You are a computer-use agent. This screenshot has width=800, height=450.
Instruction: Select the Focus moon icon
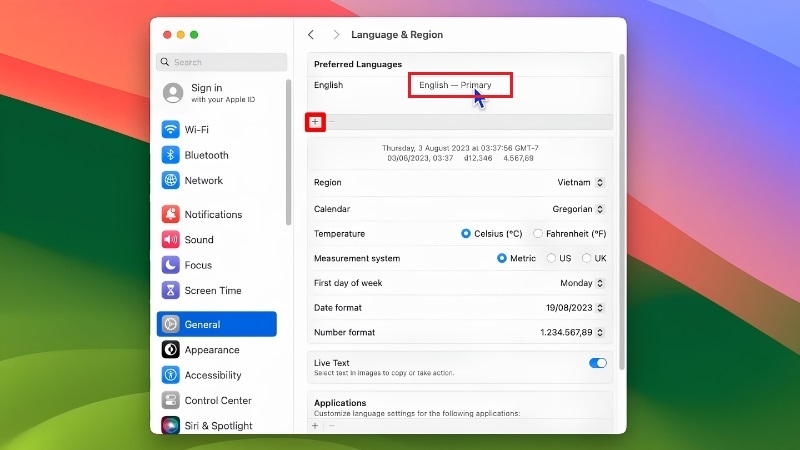[170, 265]
